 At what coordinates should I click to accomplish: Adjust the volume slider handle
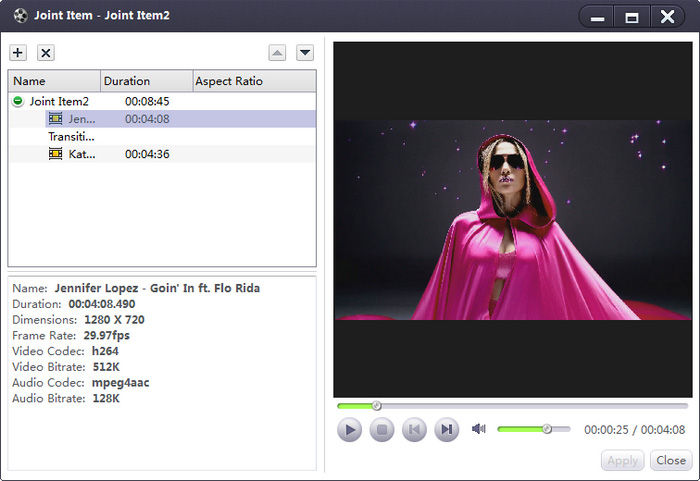(x=547, y=429)
